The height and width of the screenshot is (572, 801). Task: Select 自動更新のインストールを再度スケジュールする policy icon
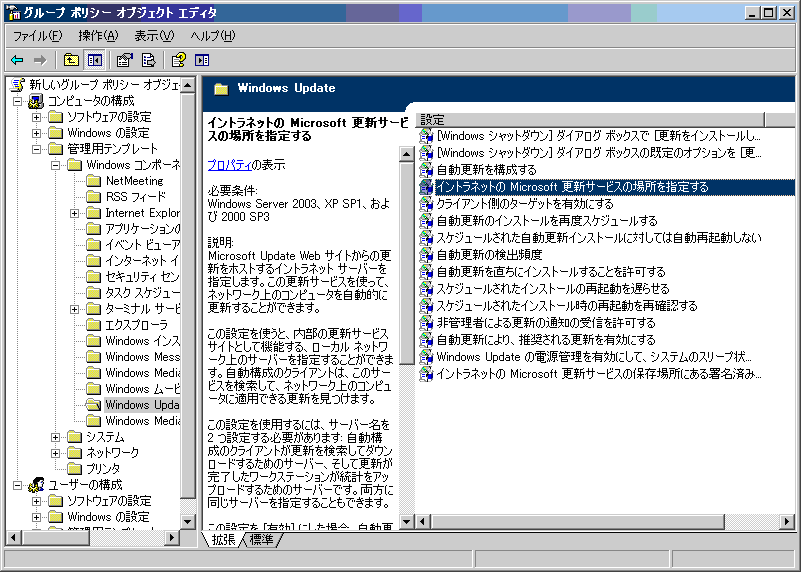426,221
